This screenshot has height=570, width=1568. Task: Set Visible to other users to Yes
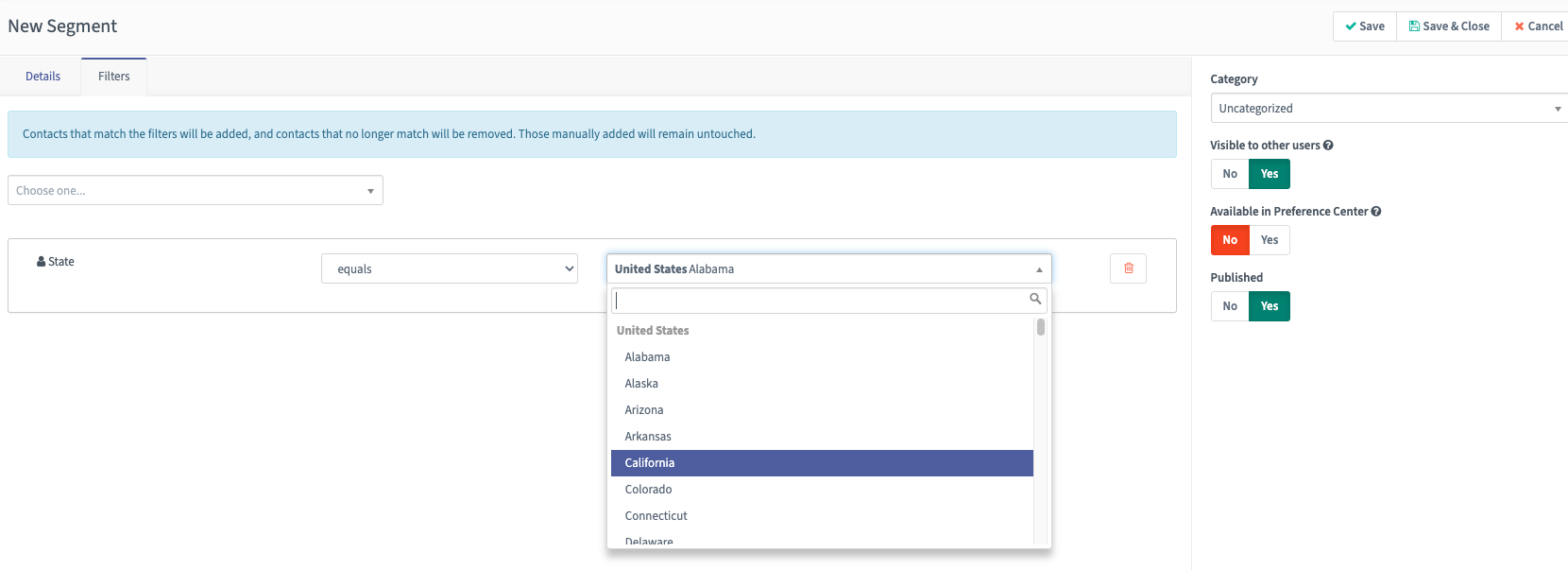point(1270,174)
